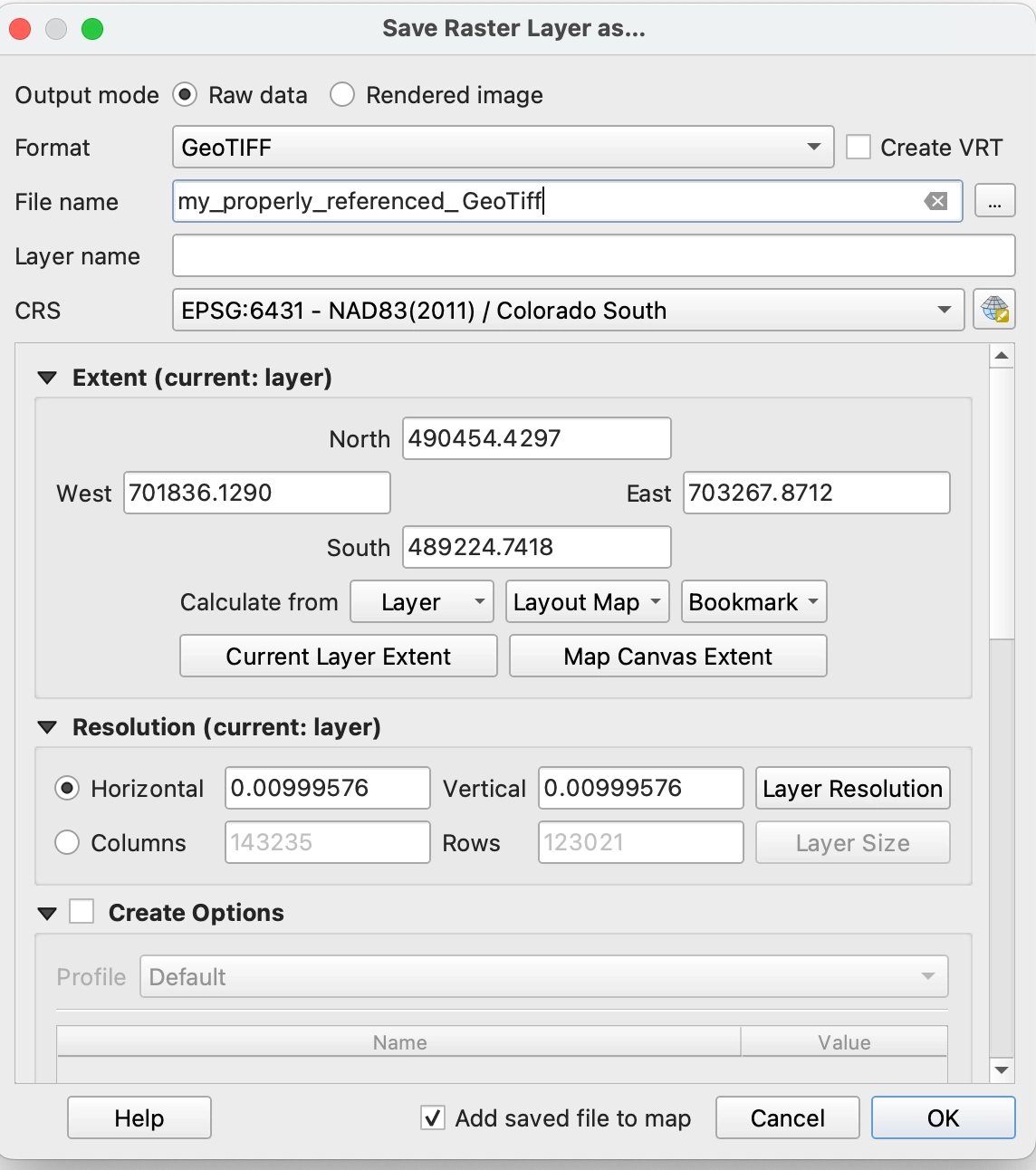Collapse the Extent section triangle
The width and height of the screenshot is (1036, 1170).
(x=47, y=378)
